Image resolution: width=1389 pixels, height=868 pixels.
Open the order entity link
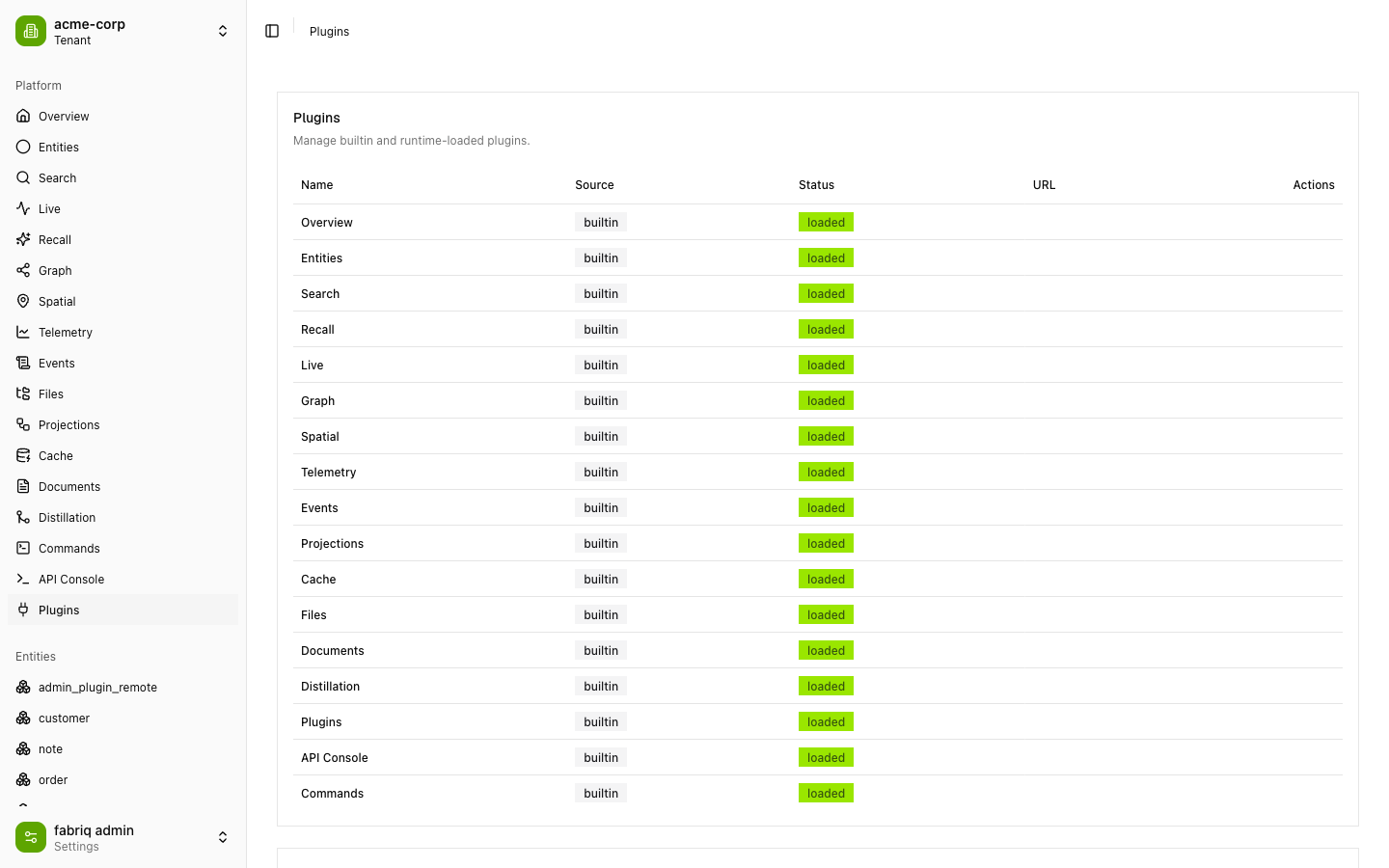(123, 779)
